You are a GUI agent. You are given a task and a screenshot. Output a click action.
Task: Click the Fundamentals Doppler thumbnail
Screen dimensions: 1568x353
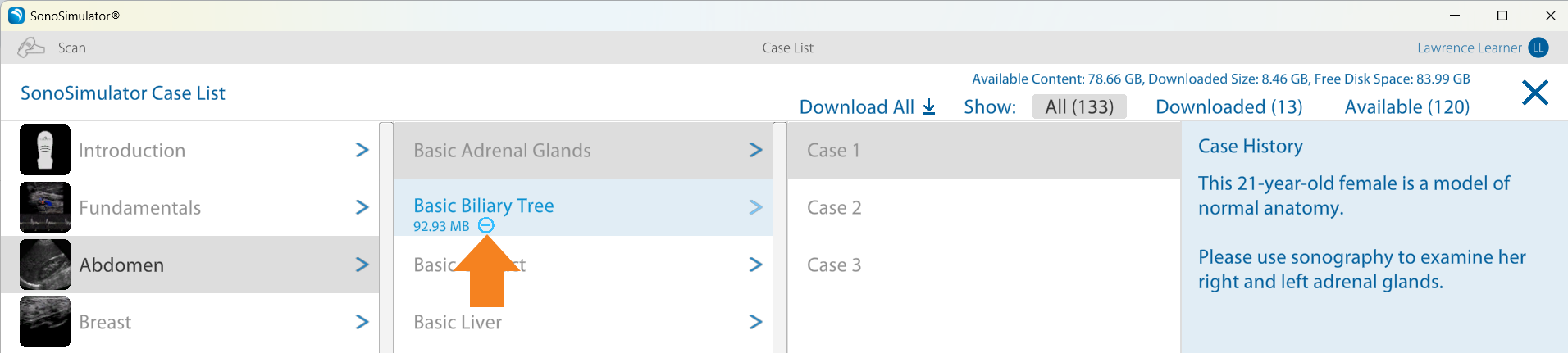(45, 207)
